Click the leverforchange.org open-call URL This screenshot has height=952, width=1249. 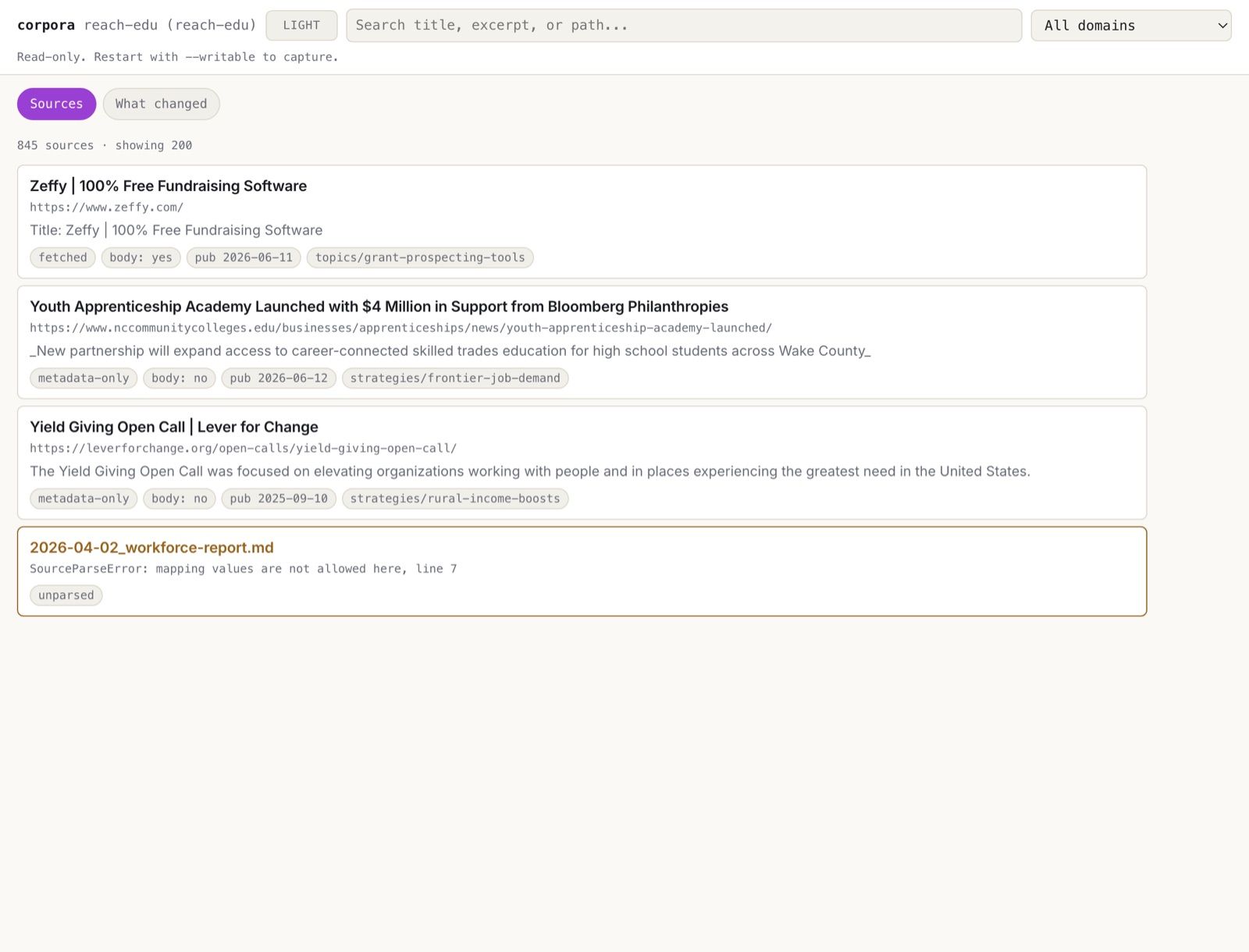pos(244,449)
